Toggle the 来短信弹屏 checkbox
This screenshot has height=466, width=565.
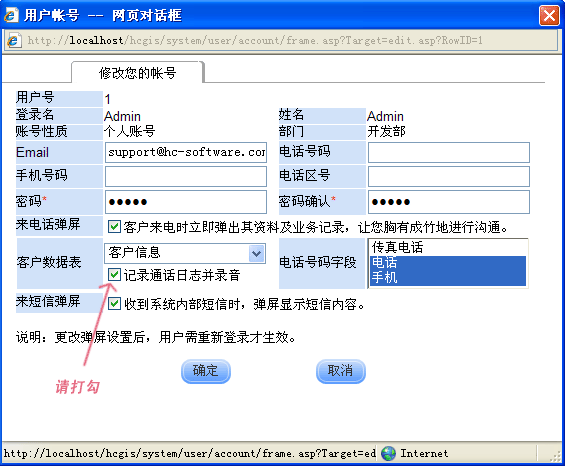pyautogui.click(x=114, y=303)
